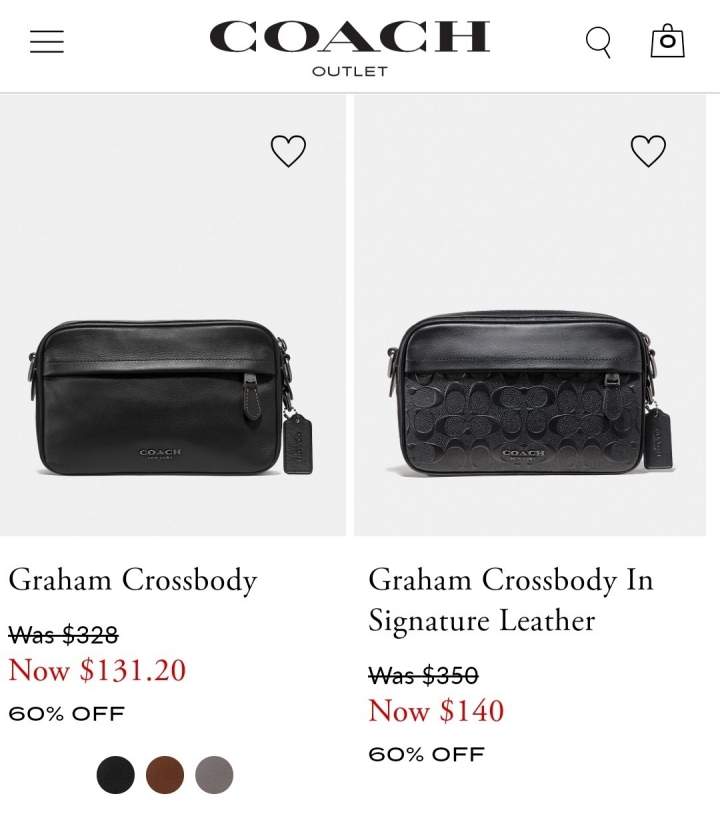
Task: Select the black color swatch
Action: [116, 775]
